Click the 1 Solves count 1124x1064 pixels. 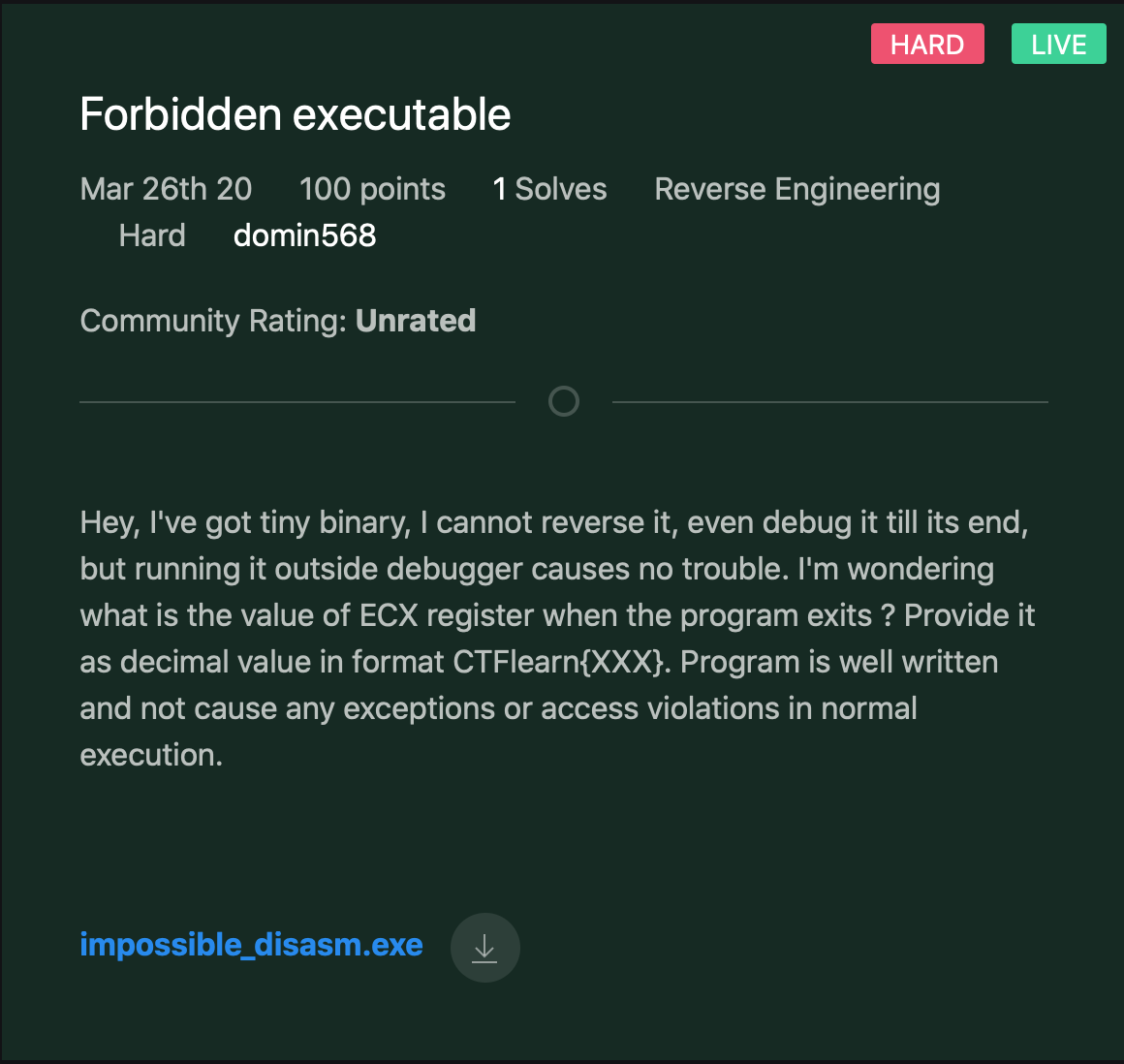(x=549, y=189)
